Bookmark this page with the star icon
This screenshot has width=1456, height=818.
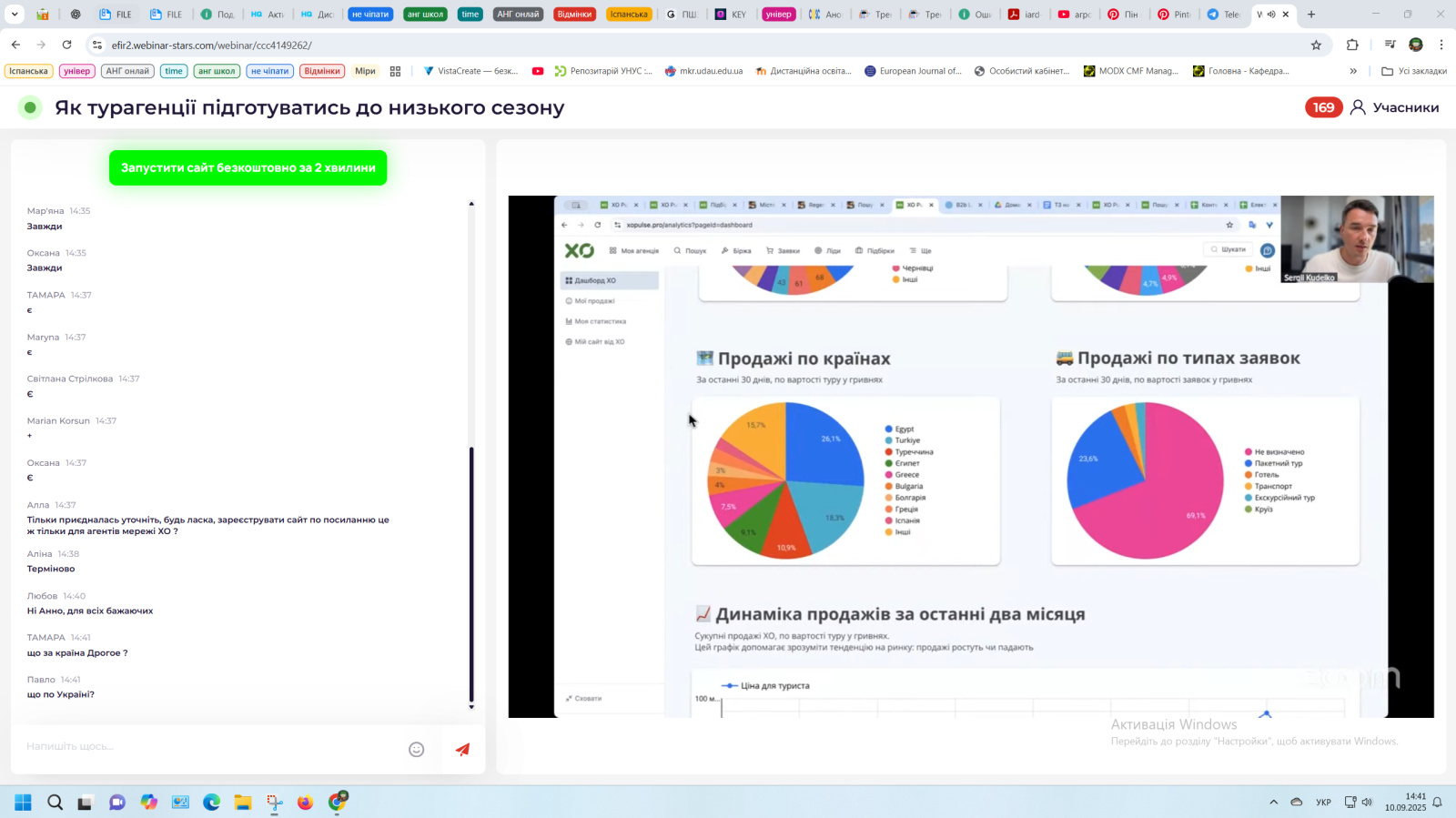pyautogui.click(x=1316, y=45)
